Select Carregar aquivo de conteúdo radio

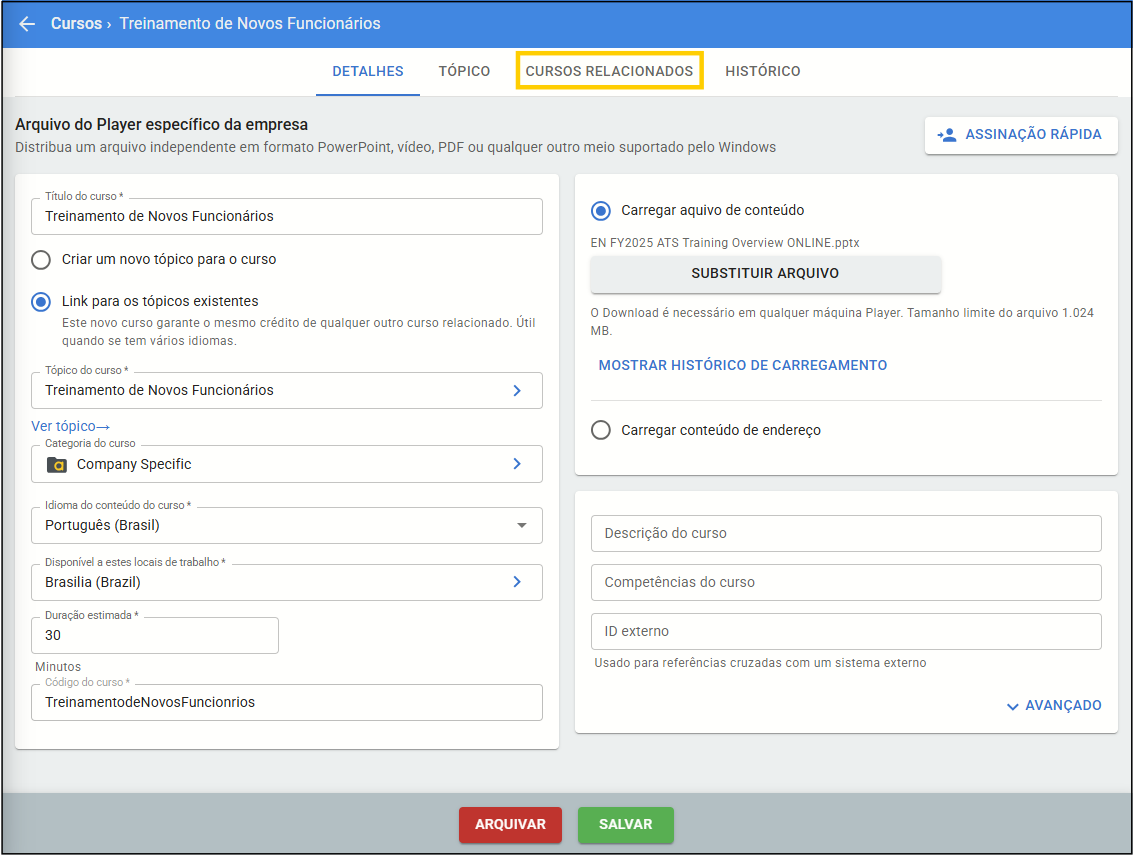tap(601, 211)
